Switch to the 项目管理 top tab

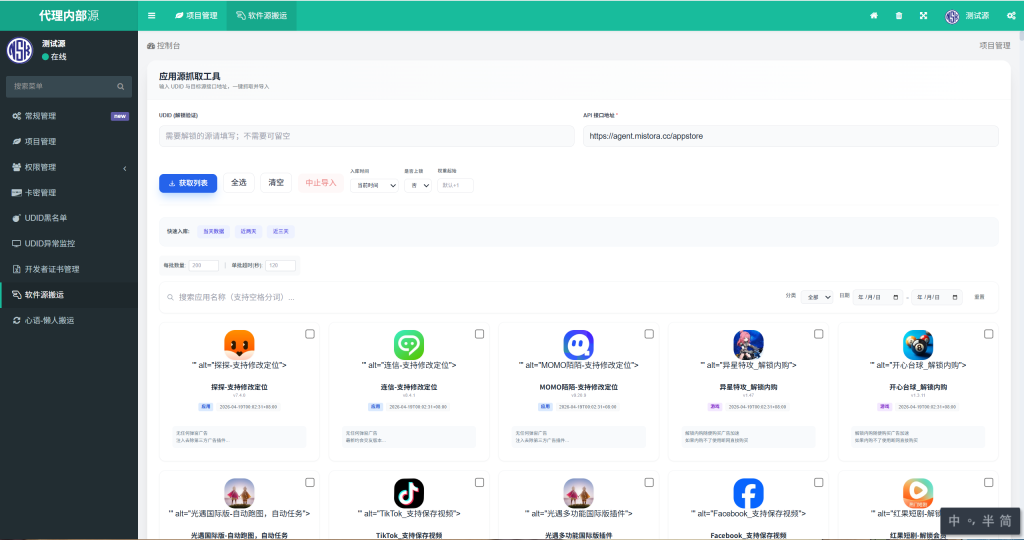pos(196,16)
